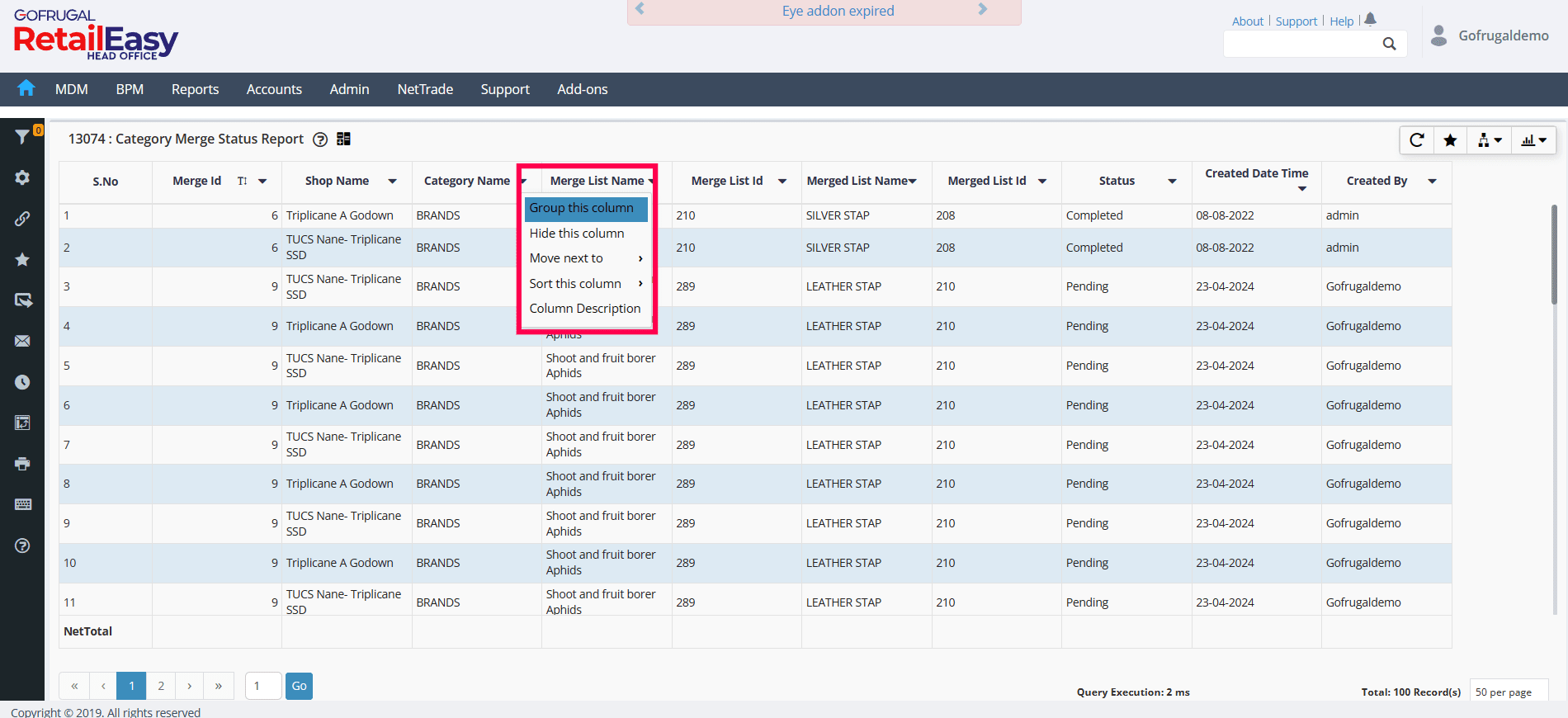
Task: Open the mail envelope icon in sidebar
Action: pyautogui.click(x=22, y=341)
